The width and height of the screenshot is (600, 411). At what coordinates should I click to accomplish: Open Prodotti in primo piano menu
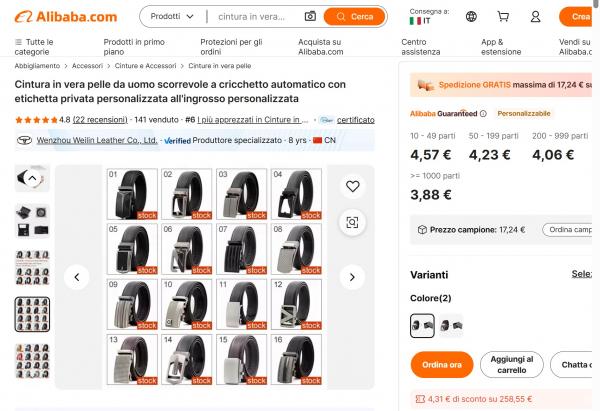pyautogui.click(x=133, y=46)
